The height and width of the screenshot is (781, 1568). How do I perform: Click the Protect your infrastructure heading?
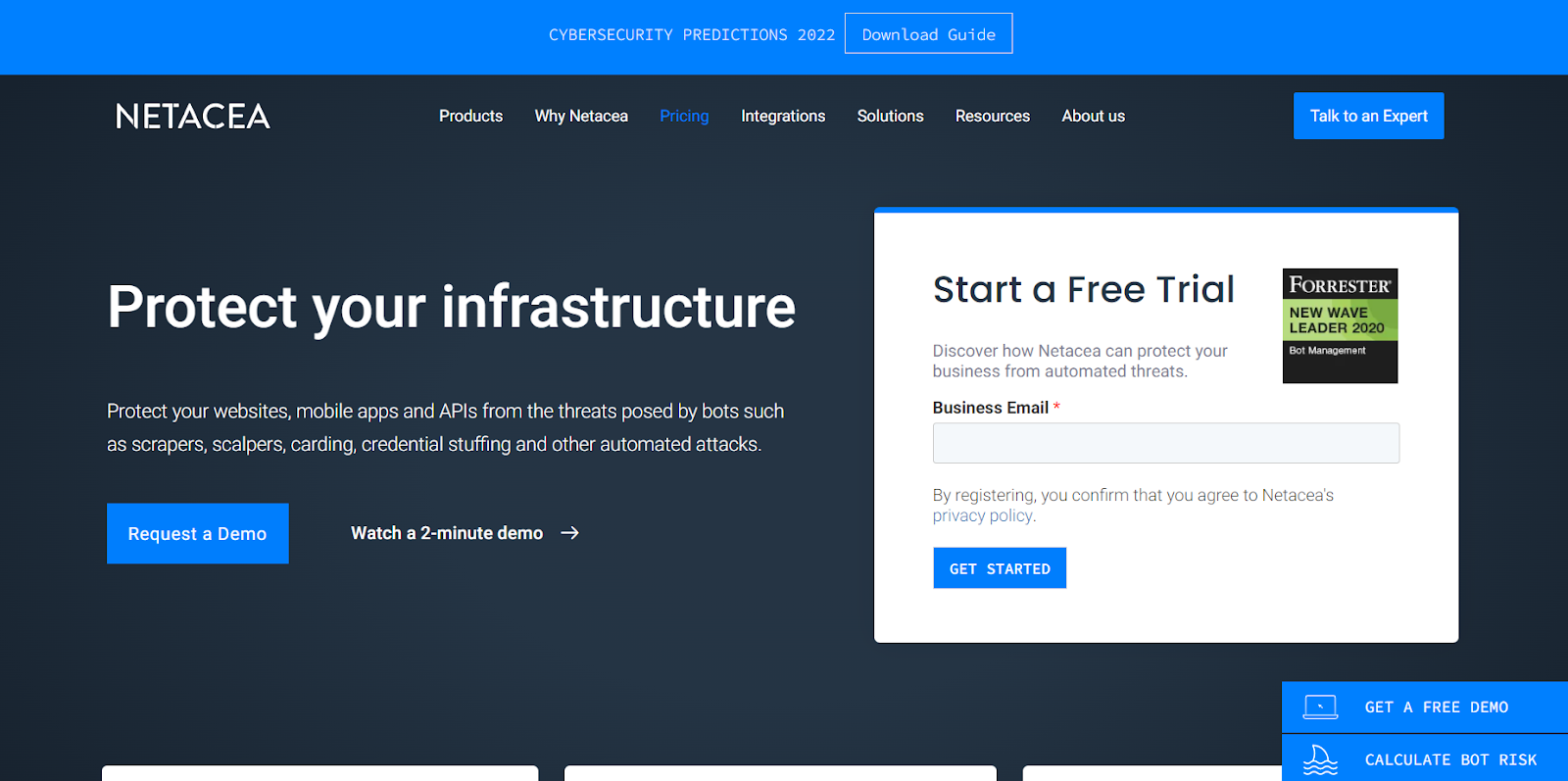coord(452,307)
